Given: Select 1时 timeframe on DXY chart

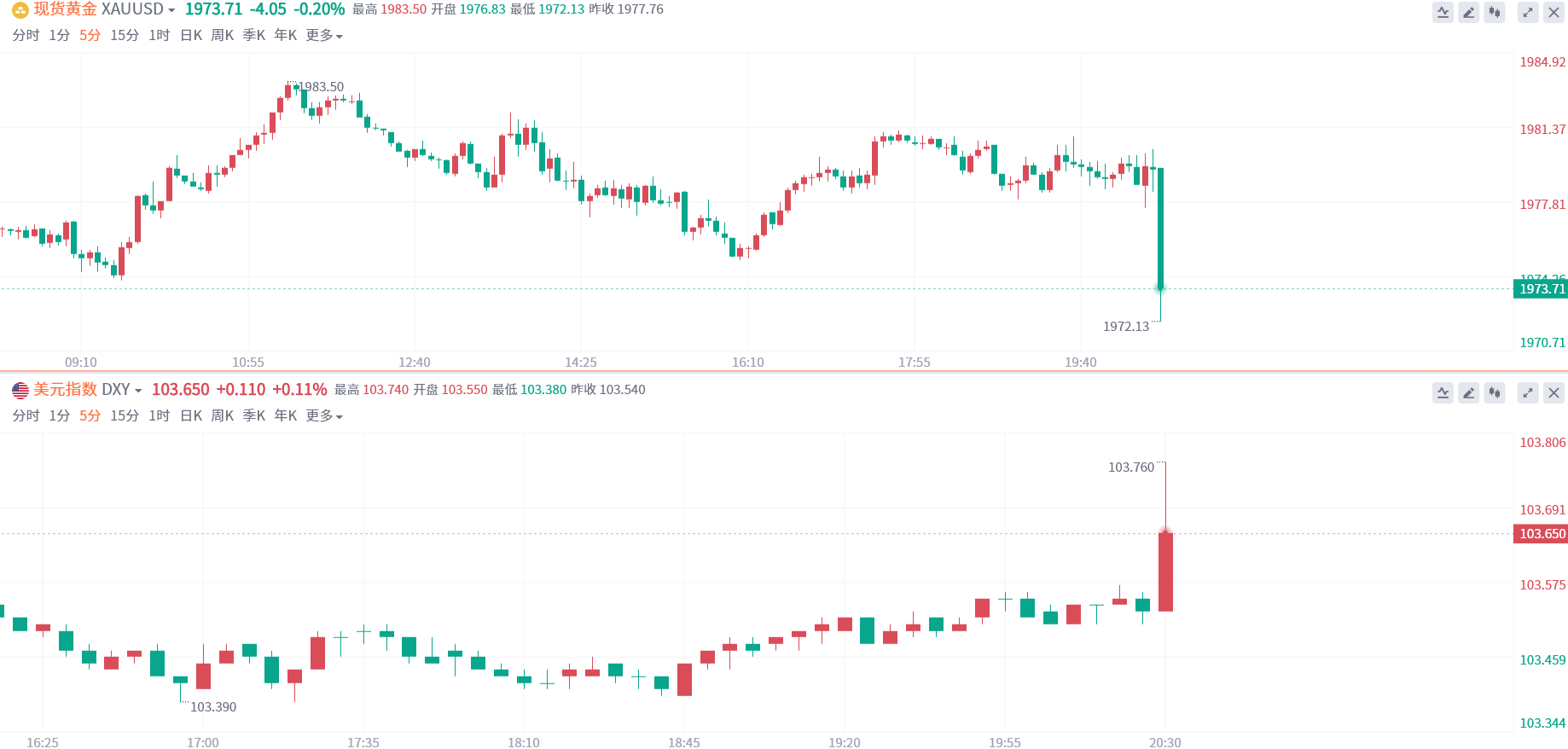Looking at the screenshot, I should coord(159,416).
